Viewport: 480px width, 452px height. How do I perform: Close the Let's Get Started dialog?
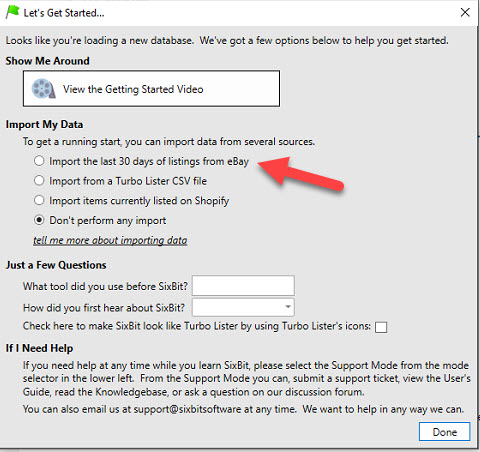tap(465, 13)
